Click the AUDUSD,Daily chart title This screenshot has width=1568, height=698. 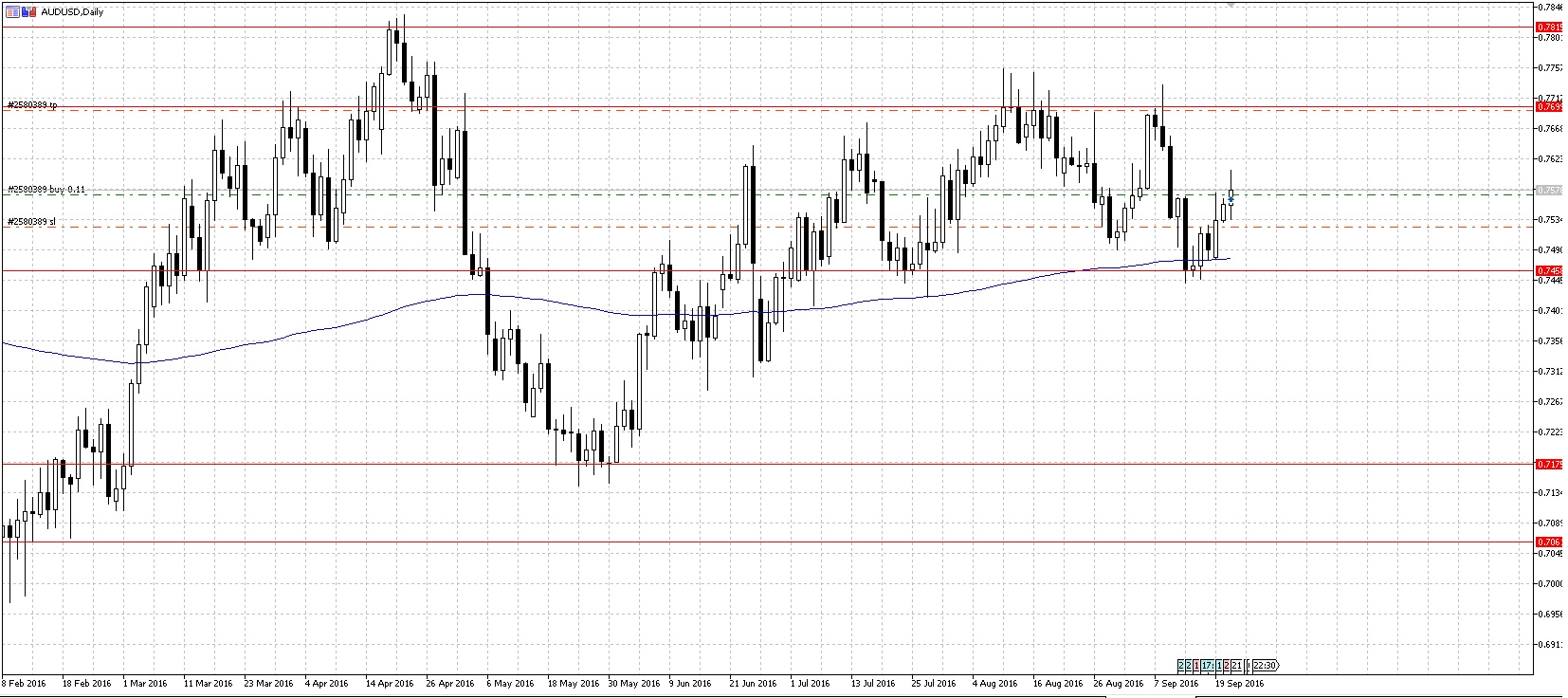coord(72,12)
